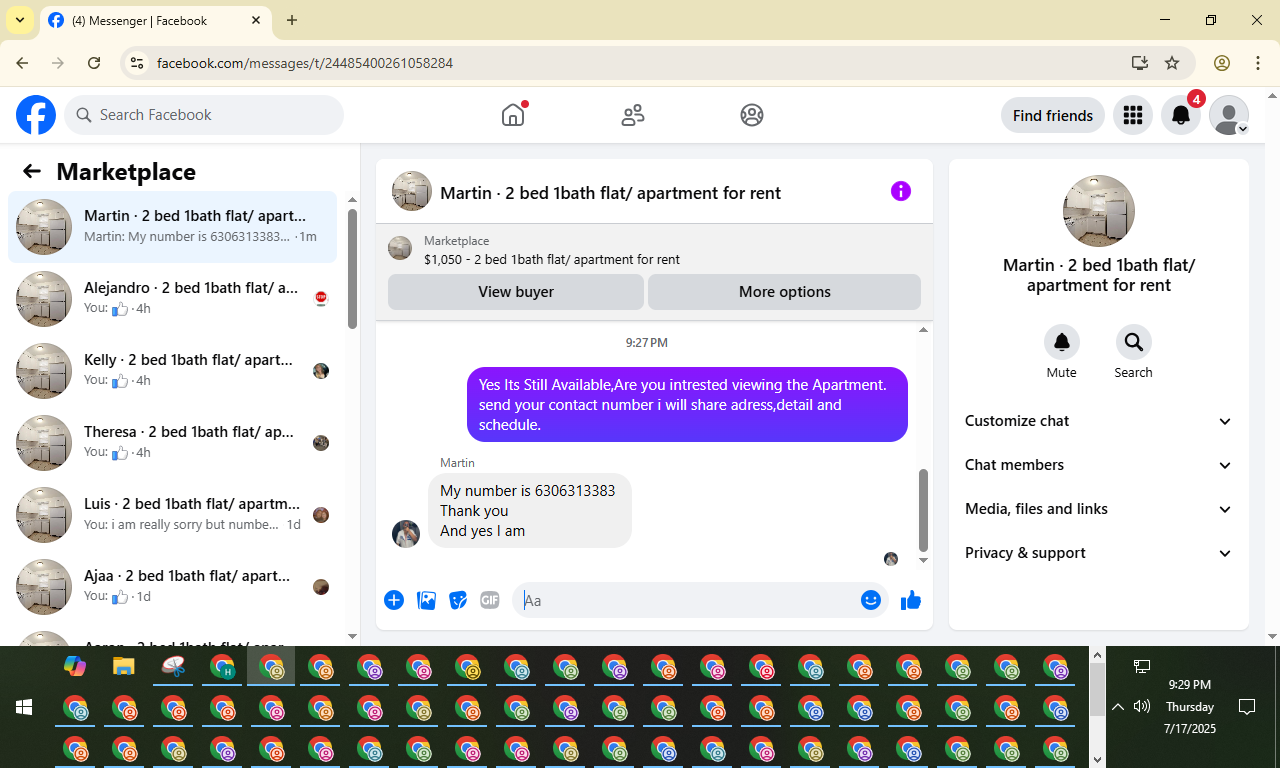Focus the Aa message input field
Screen dimensions: 1280x768
(686, 600)
